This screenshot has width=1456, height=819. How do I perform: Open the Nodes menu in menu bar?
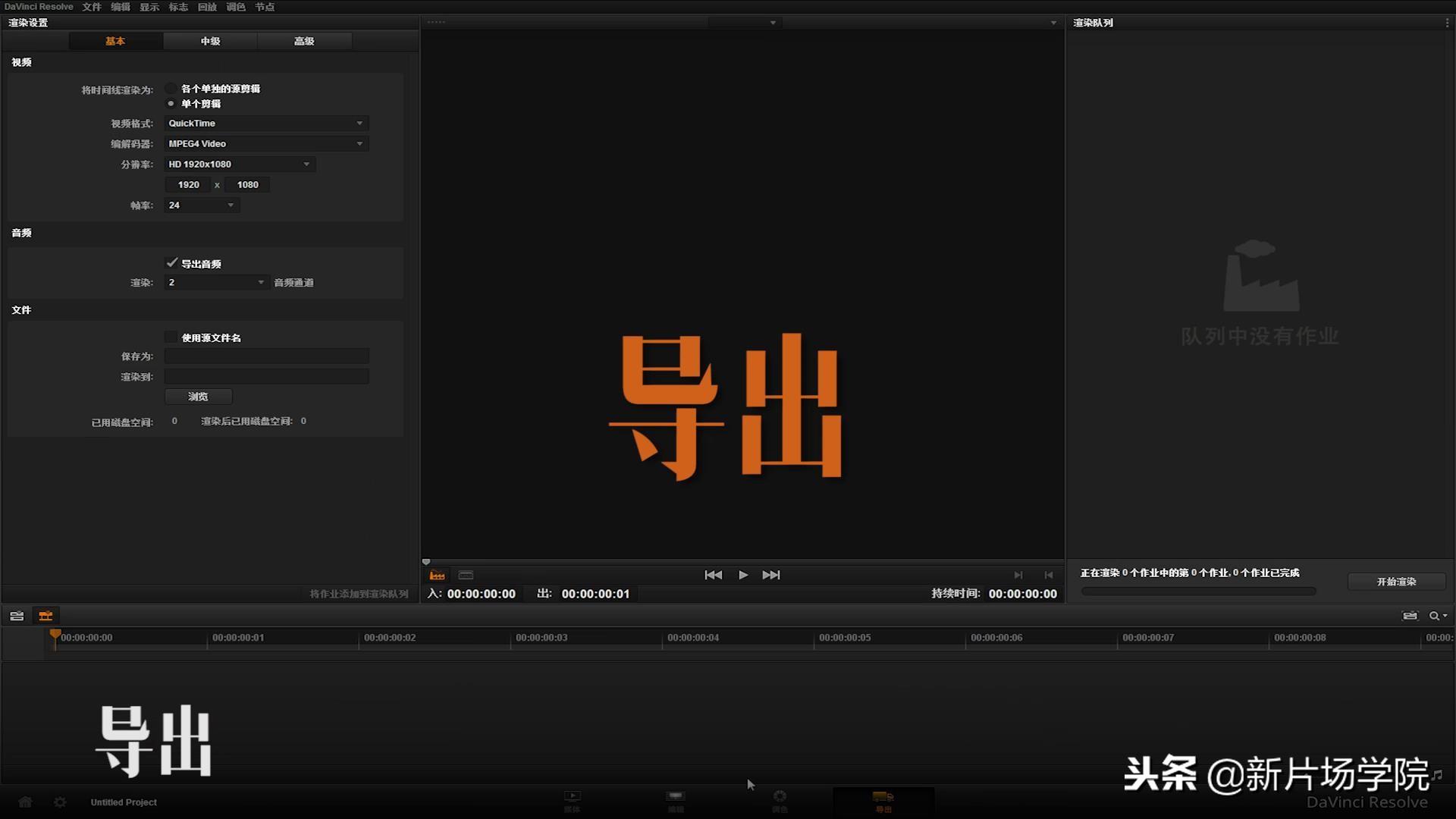tap(265, 7)
